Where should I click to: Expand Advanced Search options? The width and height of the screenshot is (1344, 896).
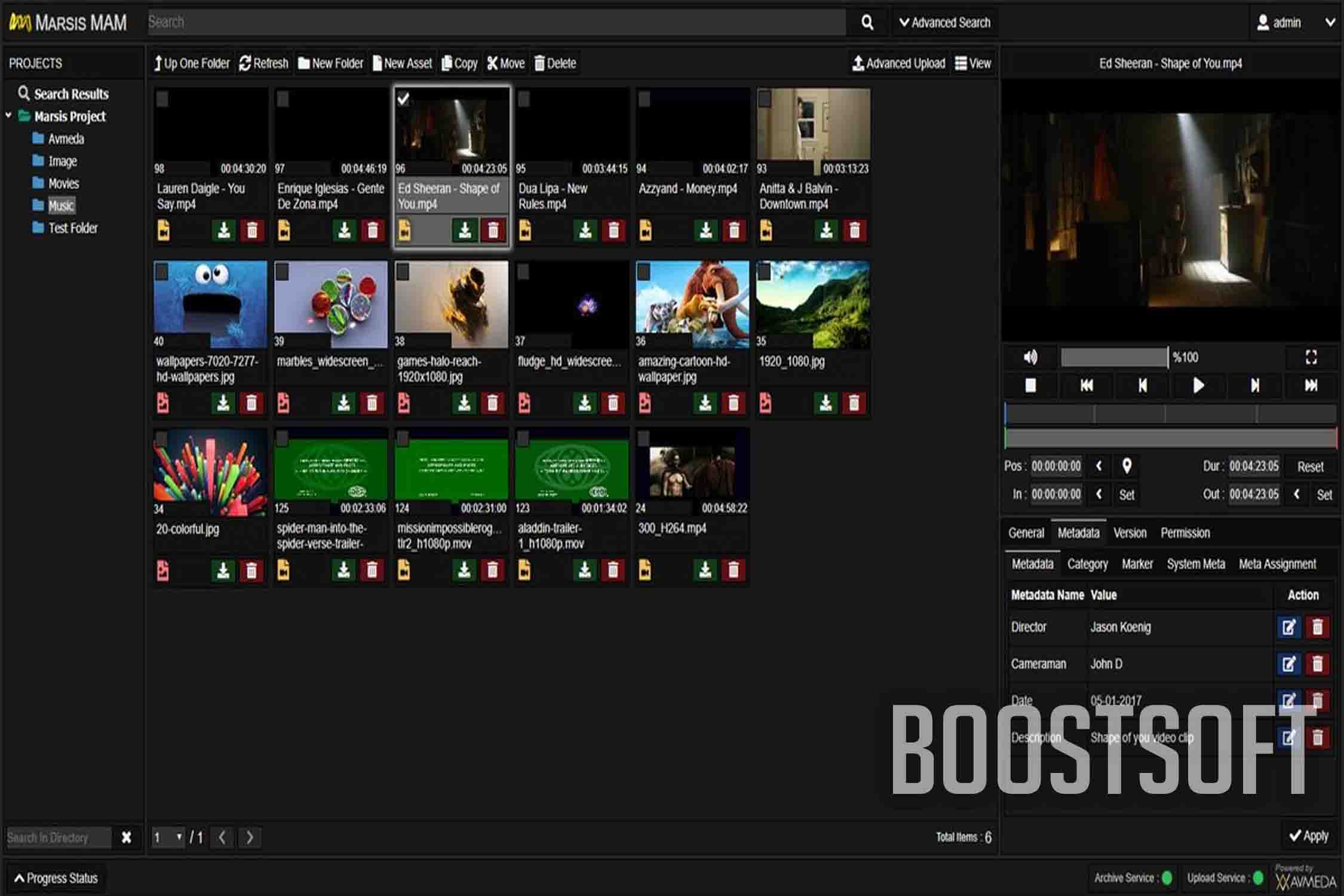pos(944,23)
